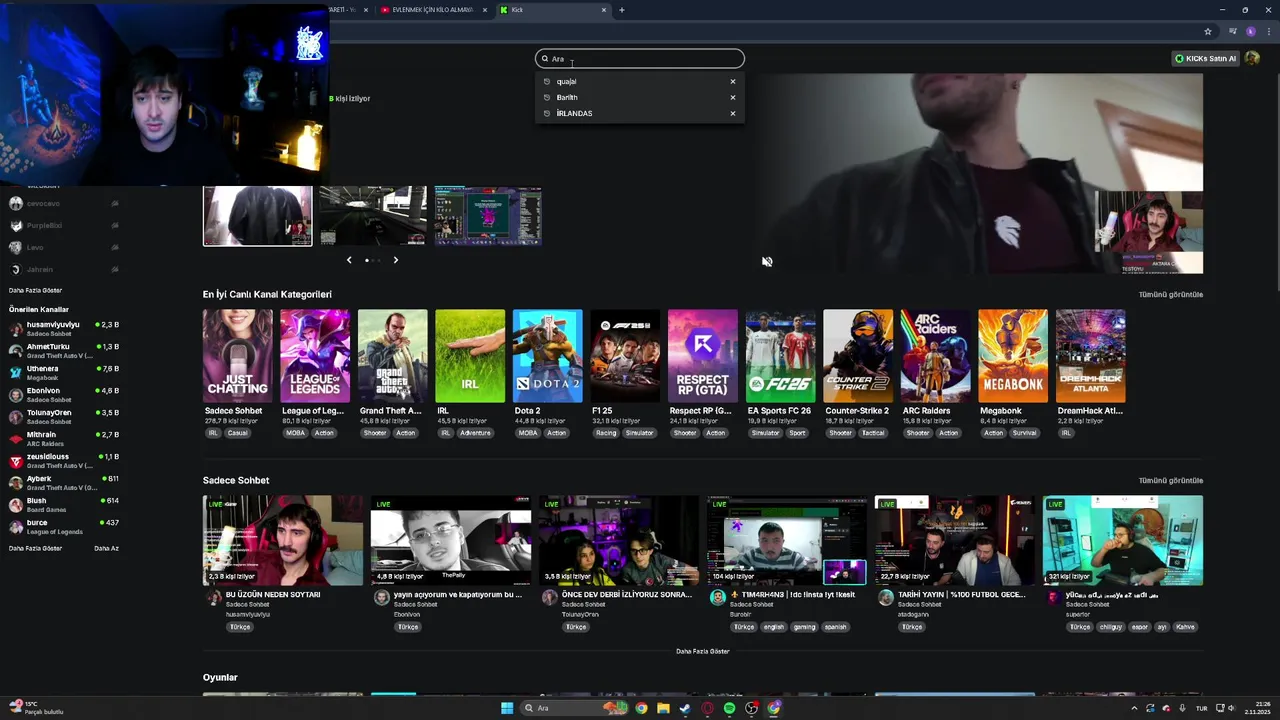Collapse recommended channels with Daha Az
The width and height of the screenshot is (1280, 720).
(106, 549)
